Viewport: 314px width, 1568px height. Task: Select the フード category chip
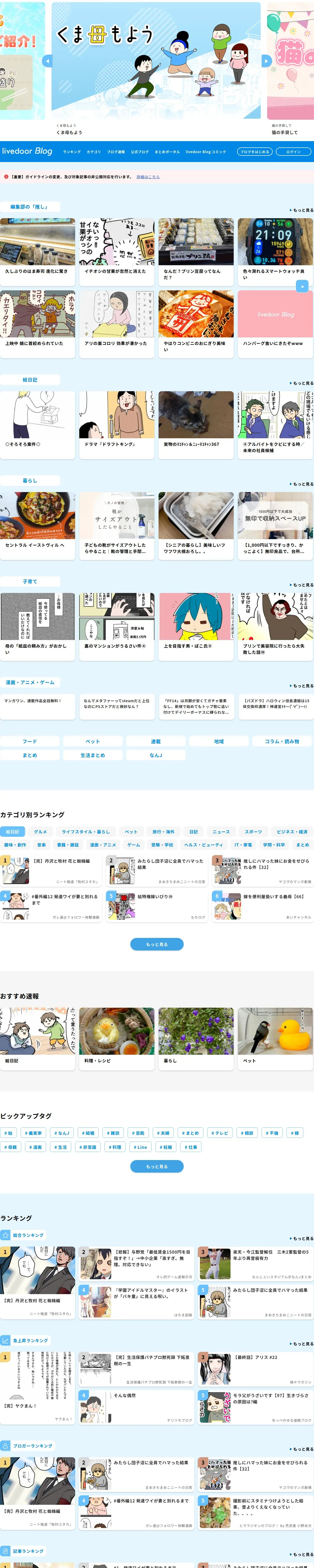point(29,741)
